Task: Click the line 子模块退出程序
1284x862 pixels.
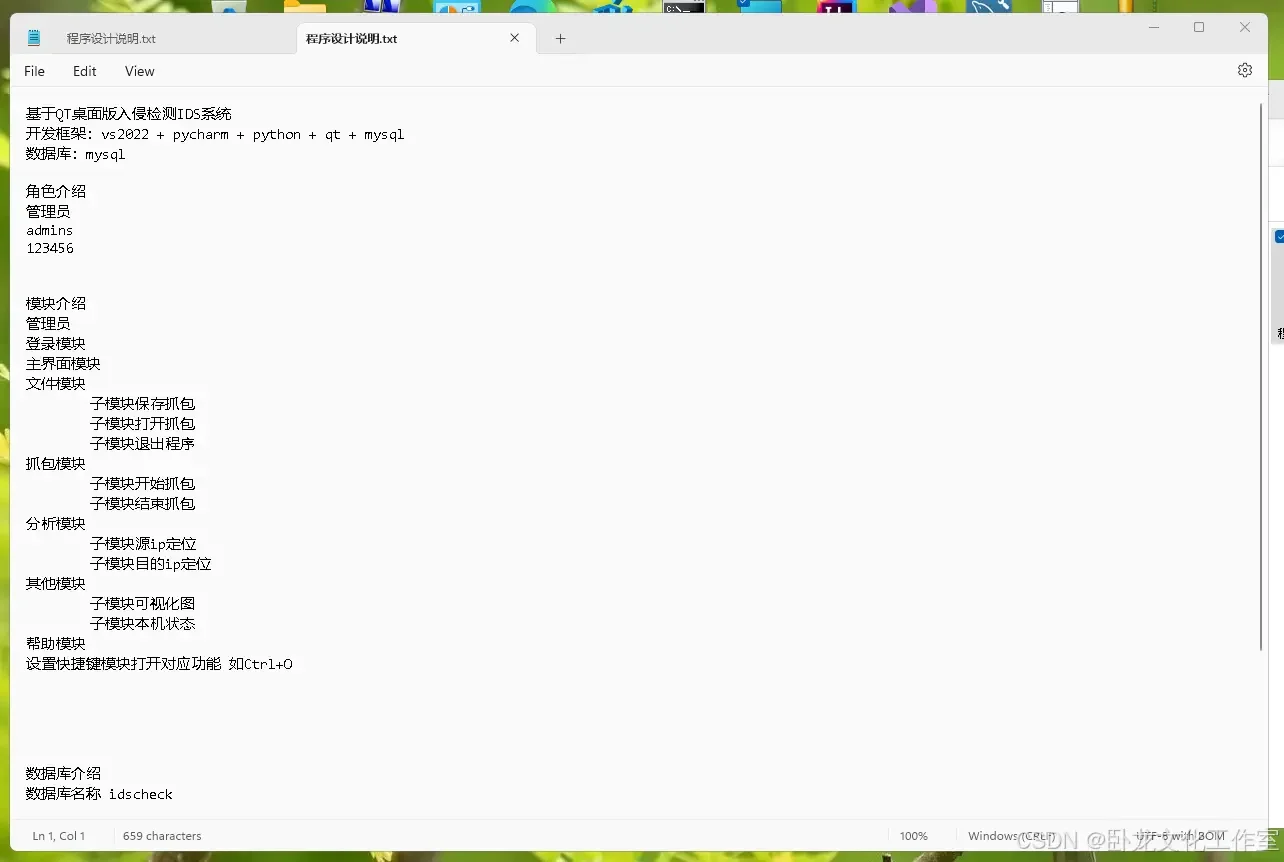Action: [143, 443]
